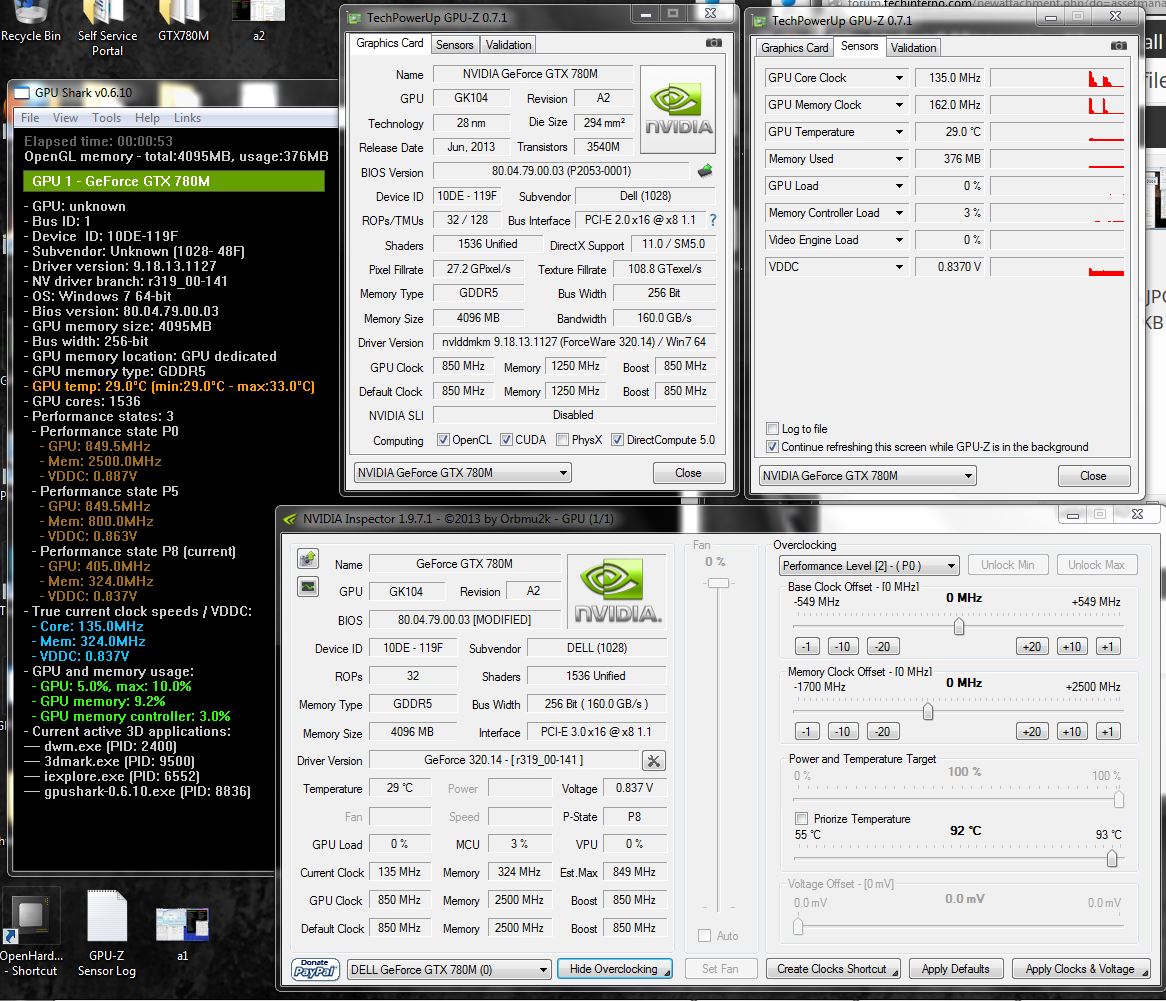
Task: Open the Memory Used sensor dropdown
Action: coord(899,159)
